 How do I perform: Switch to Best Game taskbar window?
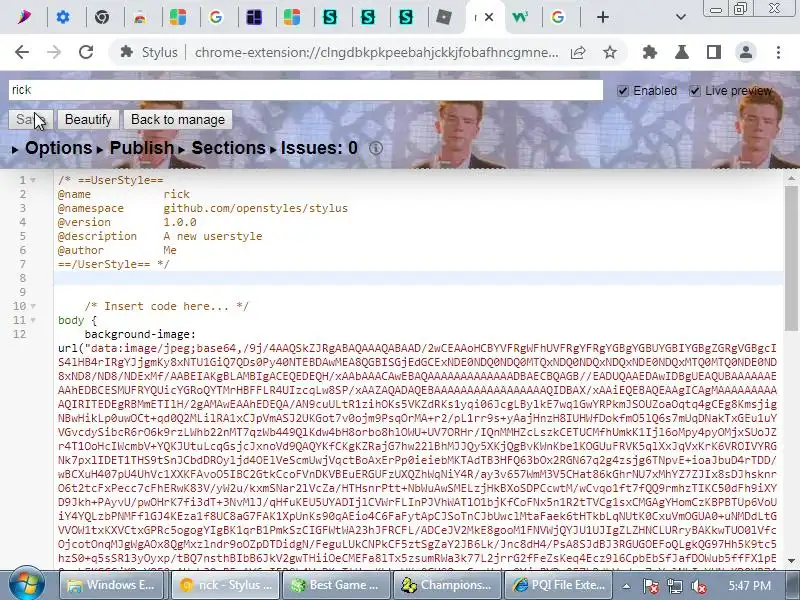pyautogui.click(x=336, y=585)
